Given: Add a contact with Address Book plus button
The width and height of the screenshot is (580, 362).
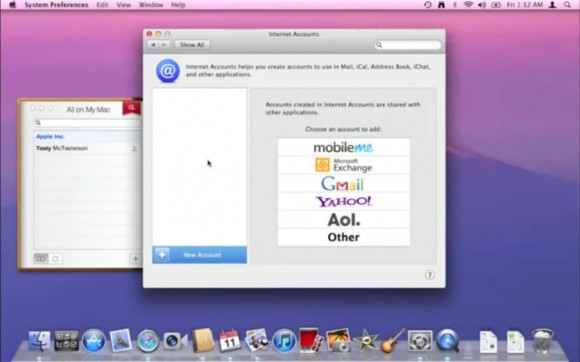Looking at the screenshot, I should click(x=135, y=259).
